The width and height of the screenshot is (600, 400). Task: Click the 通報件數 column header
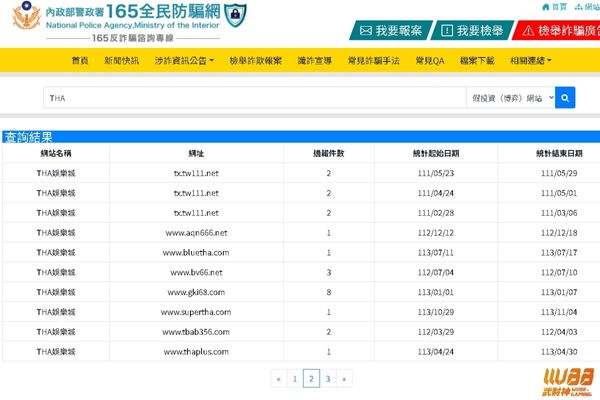click(329, 153)
